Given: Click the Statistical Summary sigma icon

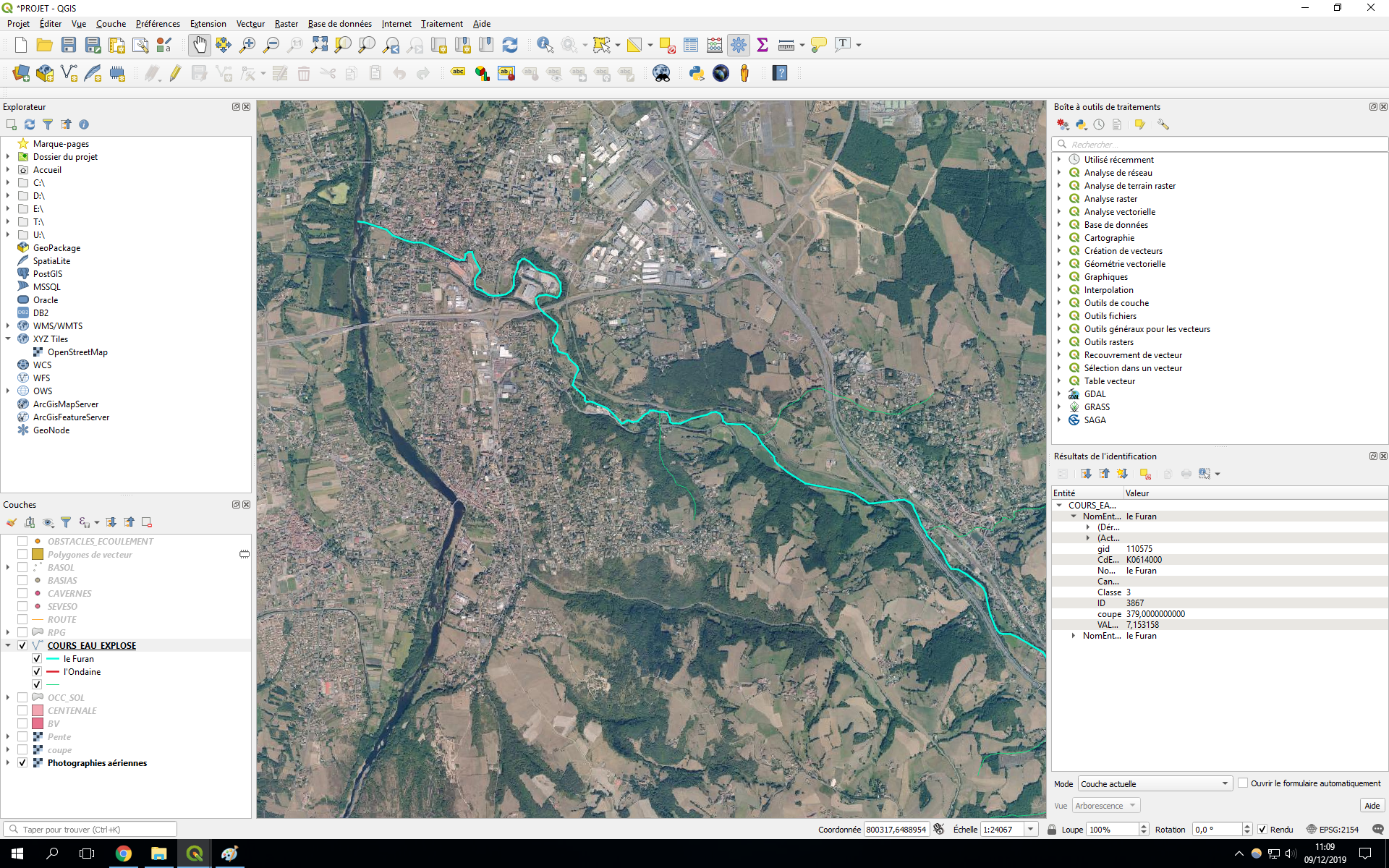Looking at the screenshot, I should coord(762,45).
